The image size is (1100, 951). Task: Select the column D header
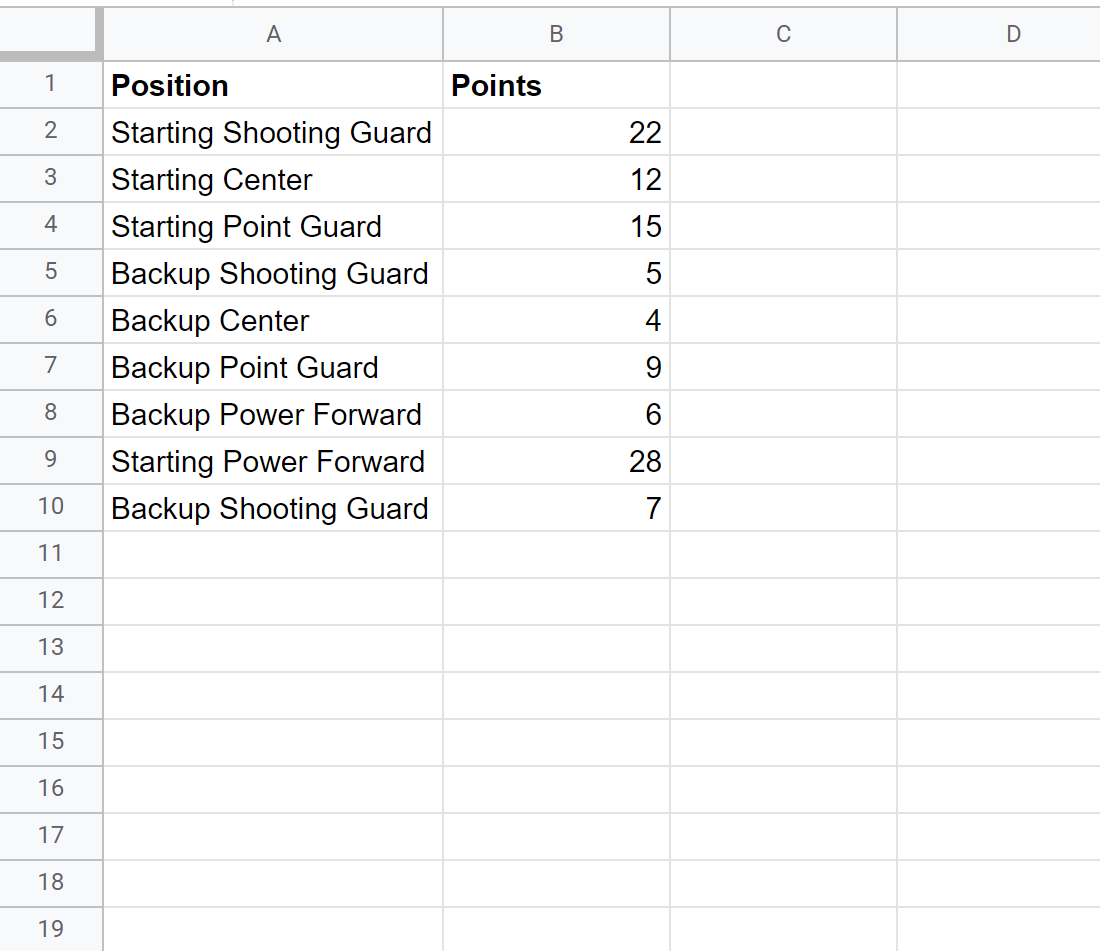(x=1012, y=35)
